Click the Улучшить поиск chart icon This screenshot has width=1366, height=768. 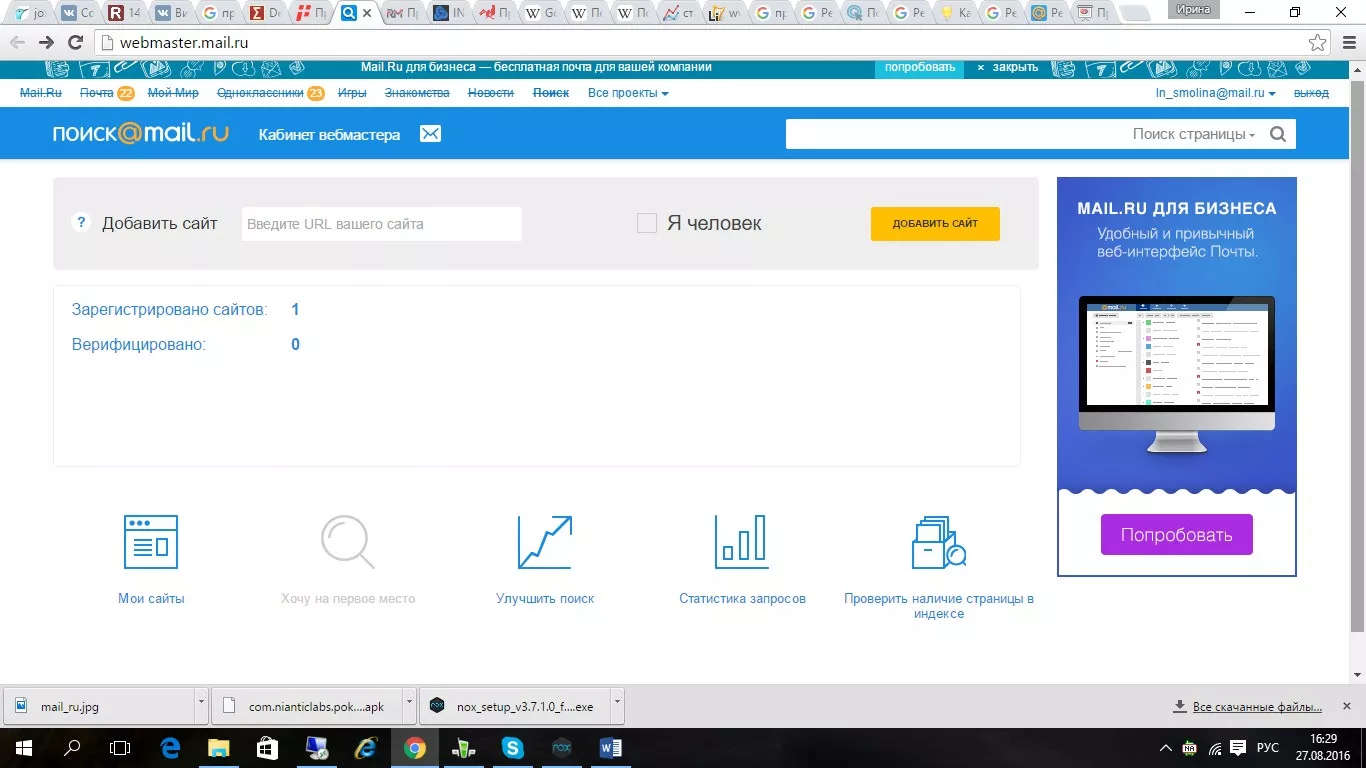click(x=544, y=542)
